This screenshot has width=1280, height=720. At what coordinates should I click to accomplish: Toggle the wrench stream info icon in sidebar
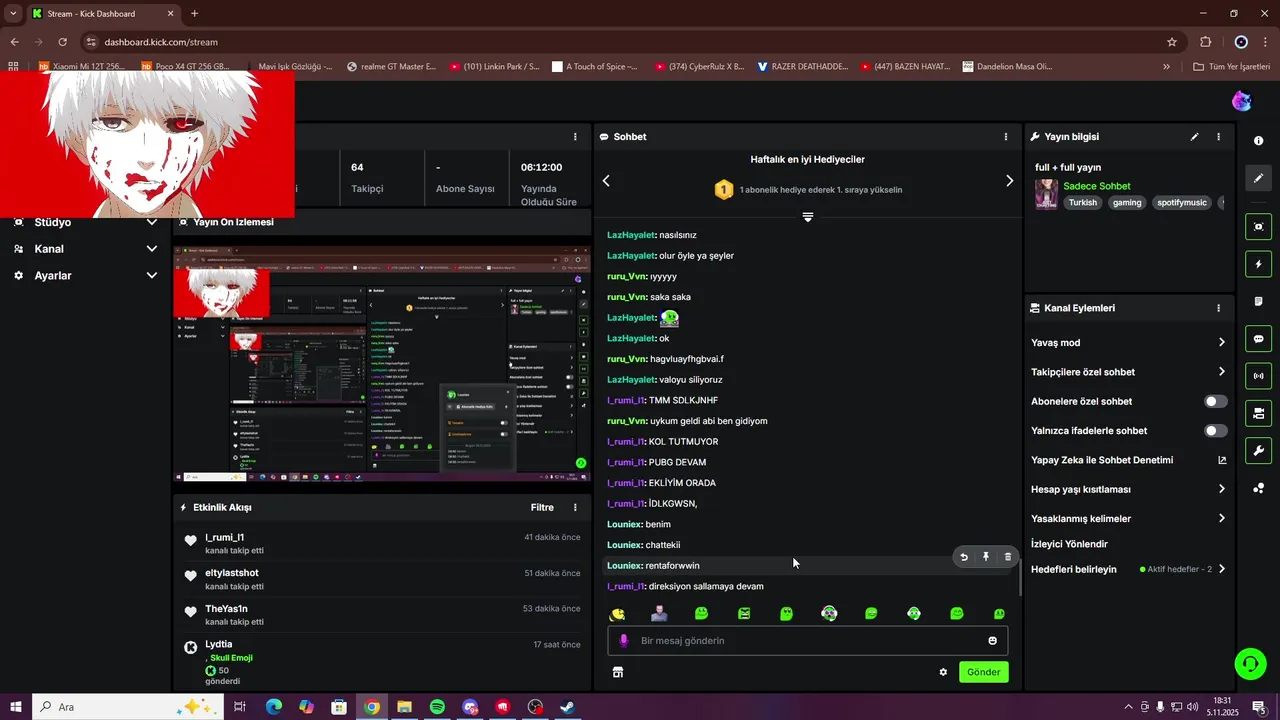click(1259, 451)
